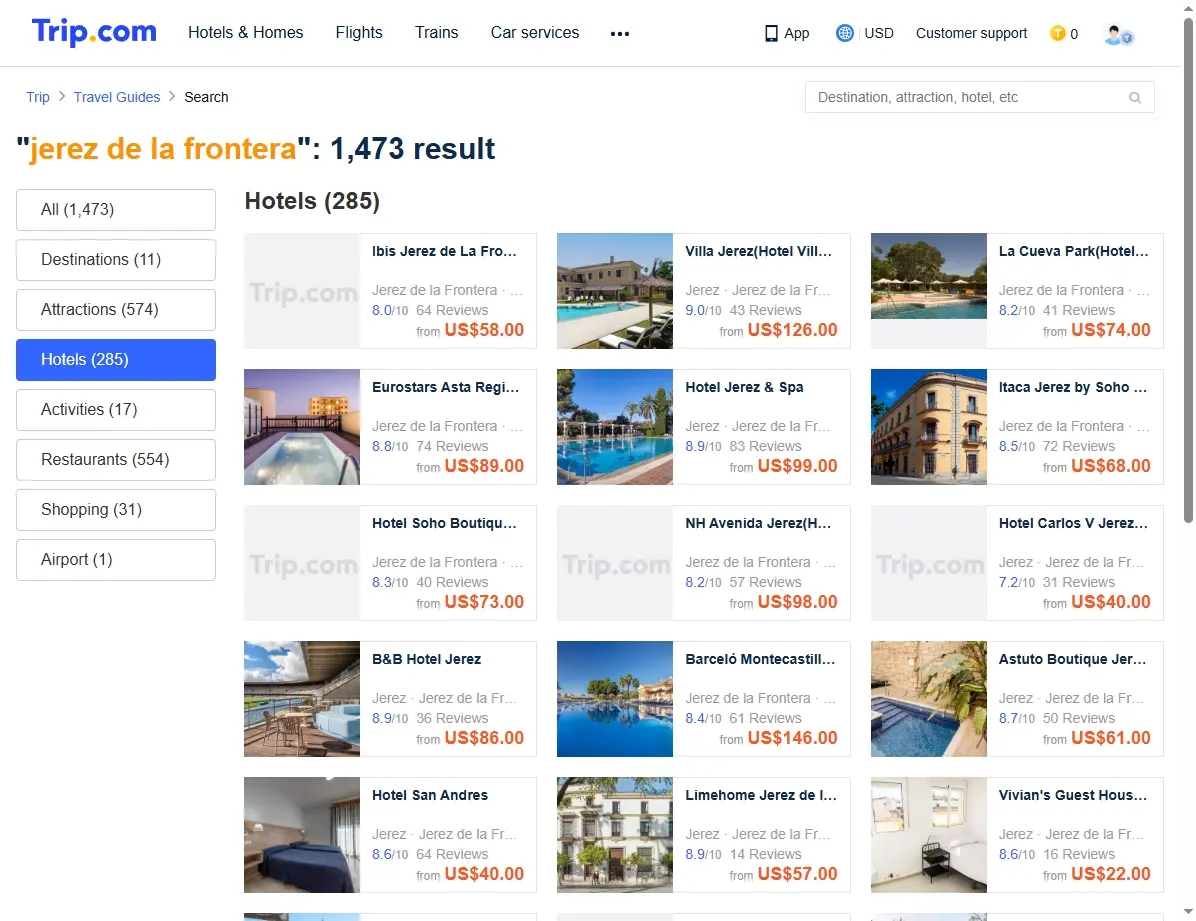Click Itaca Jerez 72 Reviews text
1196x921 pixels.
tap(1079, 446)
